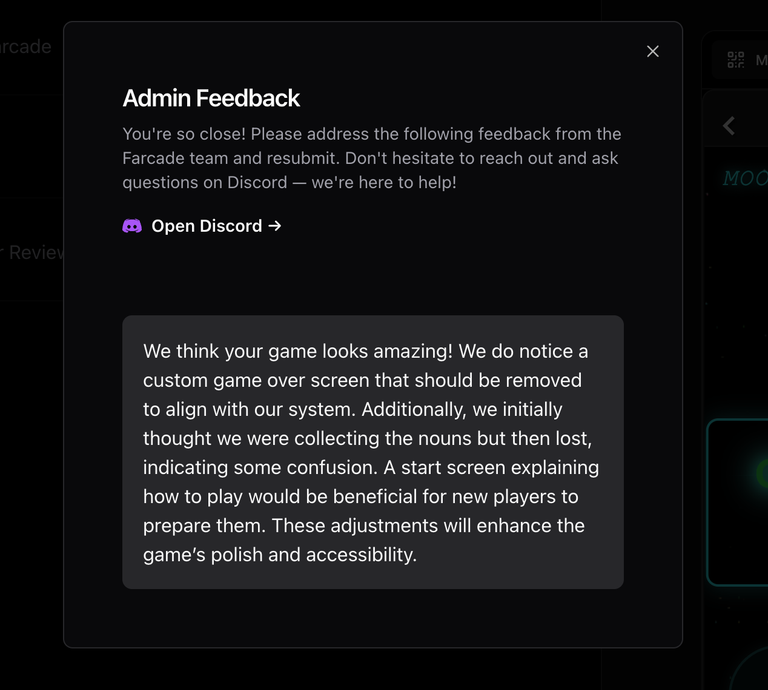768x690 pixels.
Task: Click the "You're so close!" description paragraph
Action: click(372, 158)
